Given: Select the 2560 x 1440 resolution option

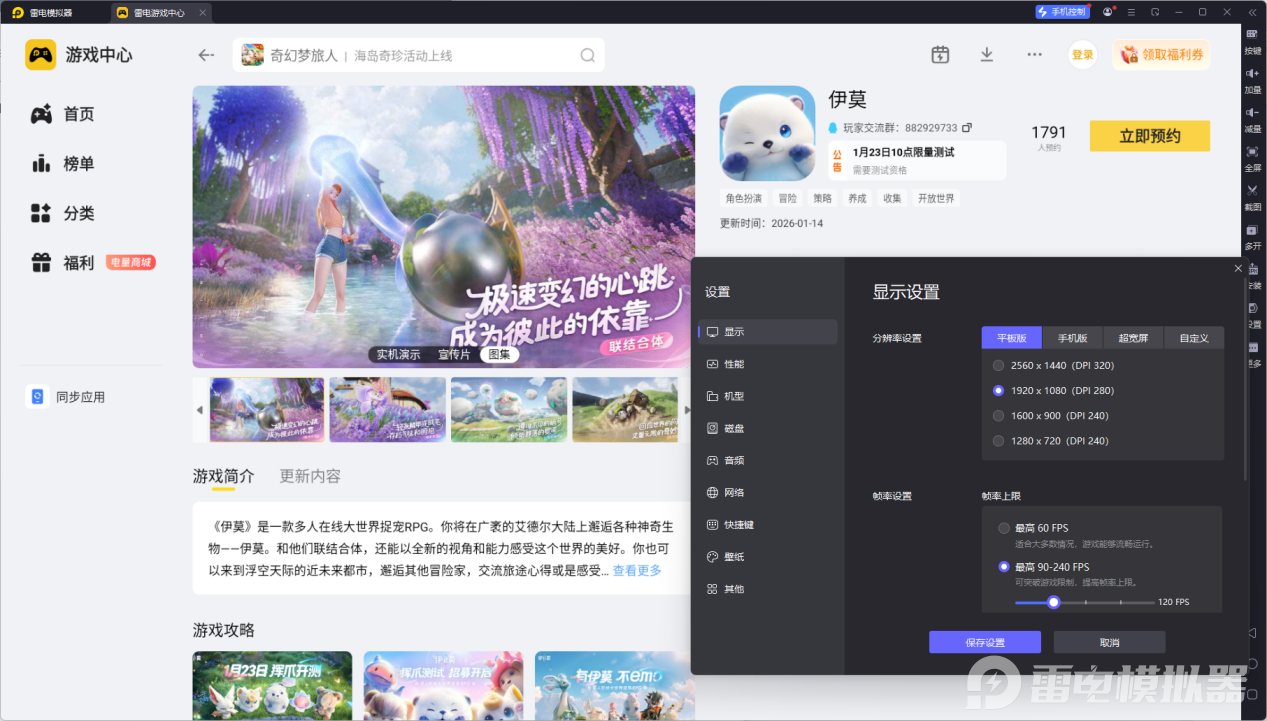Looking at the screenshot, I should tap(998, 366).
